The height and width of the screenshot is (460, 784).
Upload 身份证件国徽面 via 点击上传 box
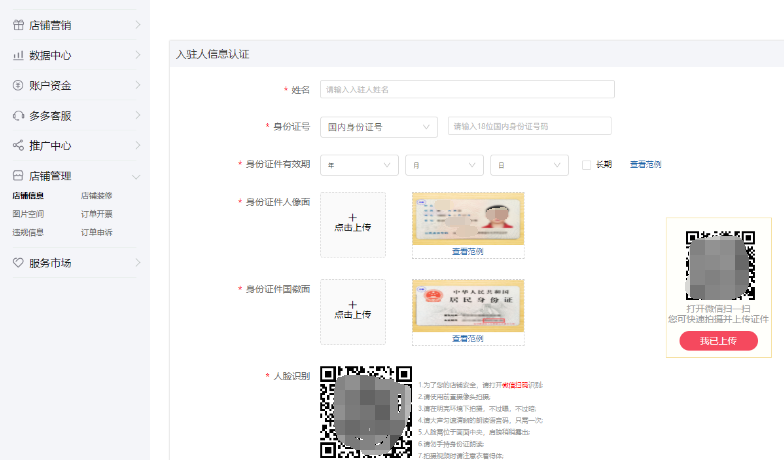[352, 312]
